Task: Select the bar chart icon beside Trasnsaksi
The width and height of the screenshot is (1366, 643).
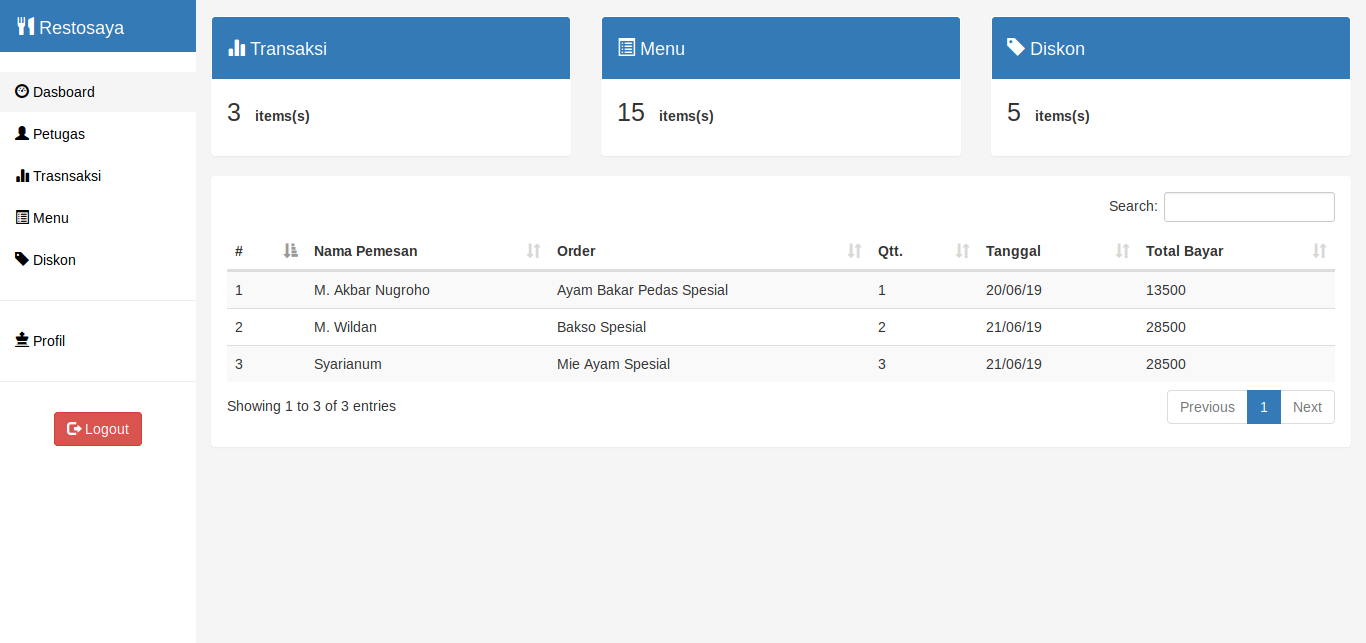Action: (x=20, y=175)
